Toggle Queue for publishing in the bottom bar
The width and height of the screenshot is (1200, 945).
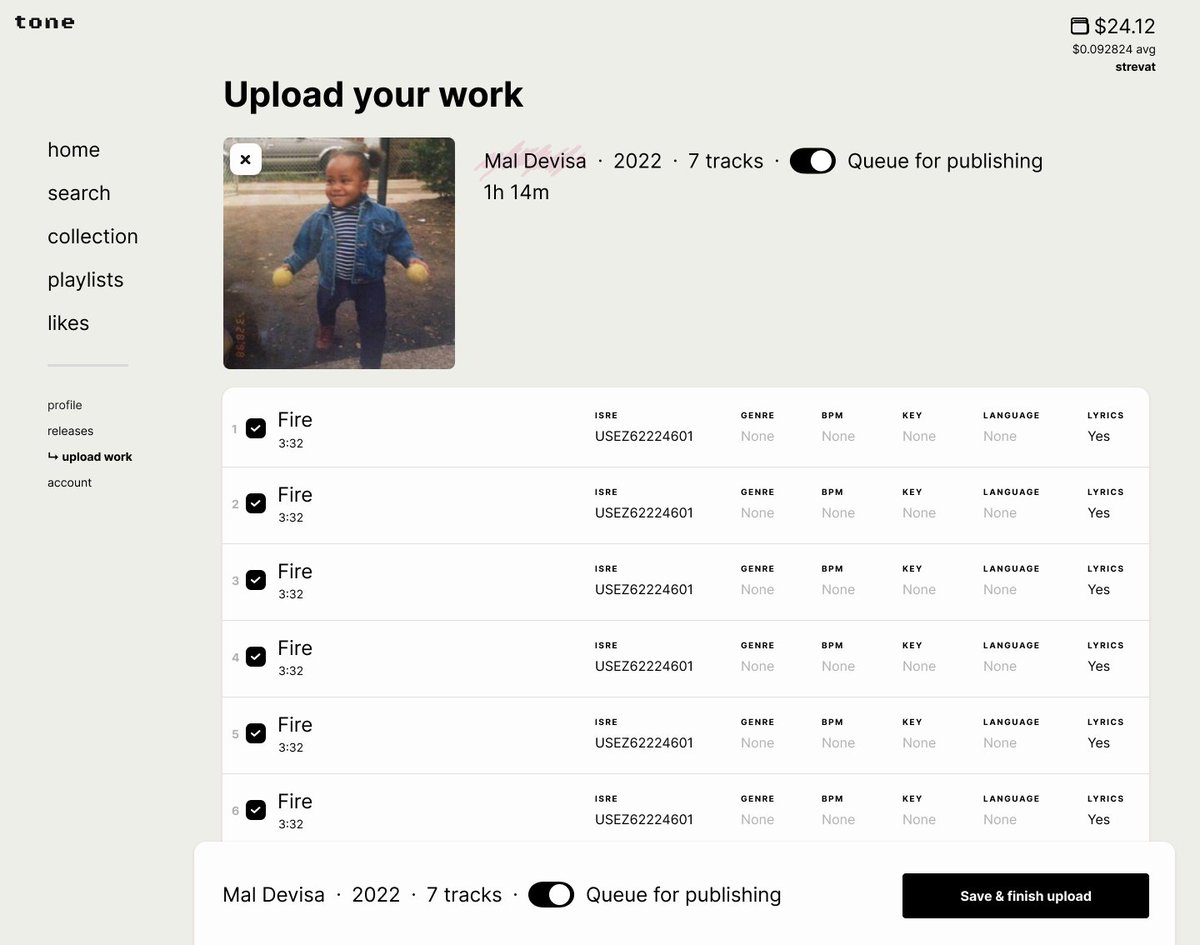click(551, 895)
